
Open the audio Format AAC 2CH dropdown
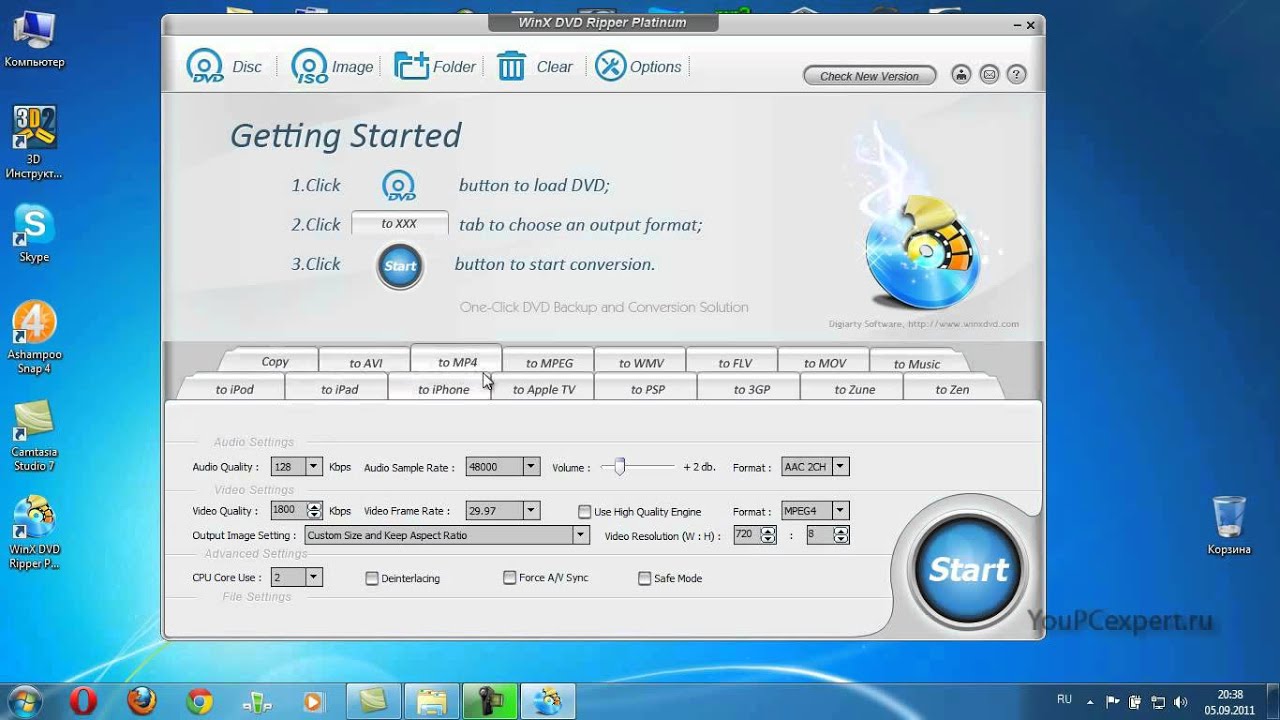coord(841,467)
